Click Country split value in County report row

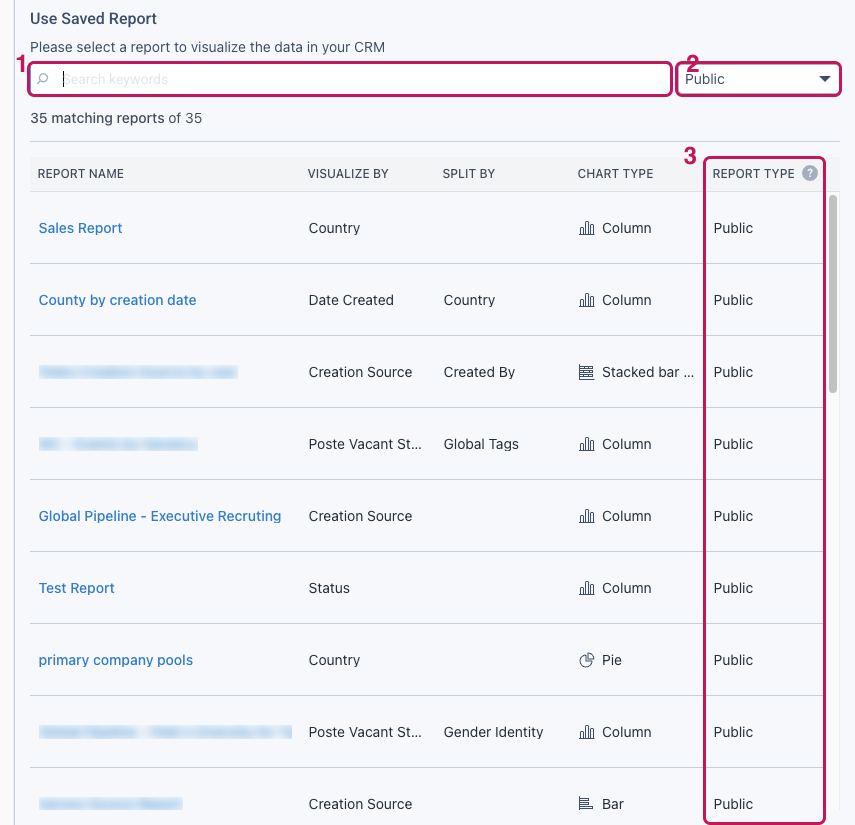pyautogui.click(x=469, y=300)
